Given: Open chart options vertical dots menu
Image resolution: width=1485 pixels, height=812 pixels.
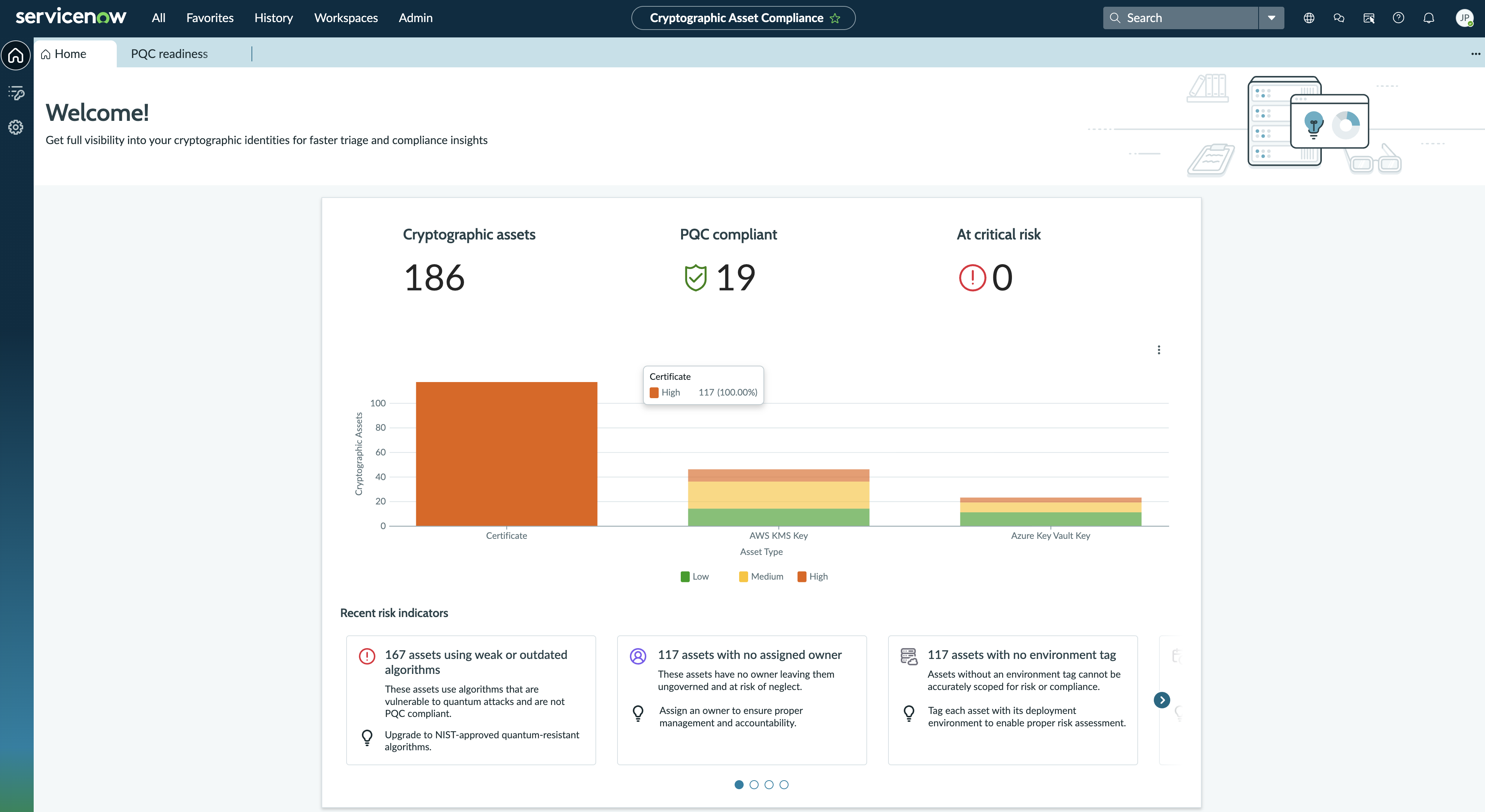Looking at the screenshot, I should (1159, 350).
